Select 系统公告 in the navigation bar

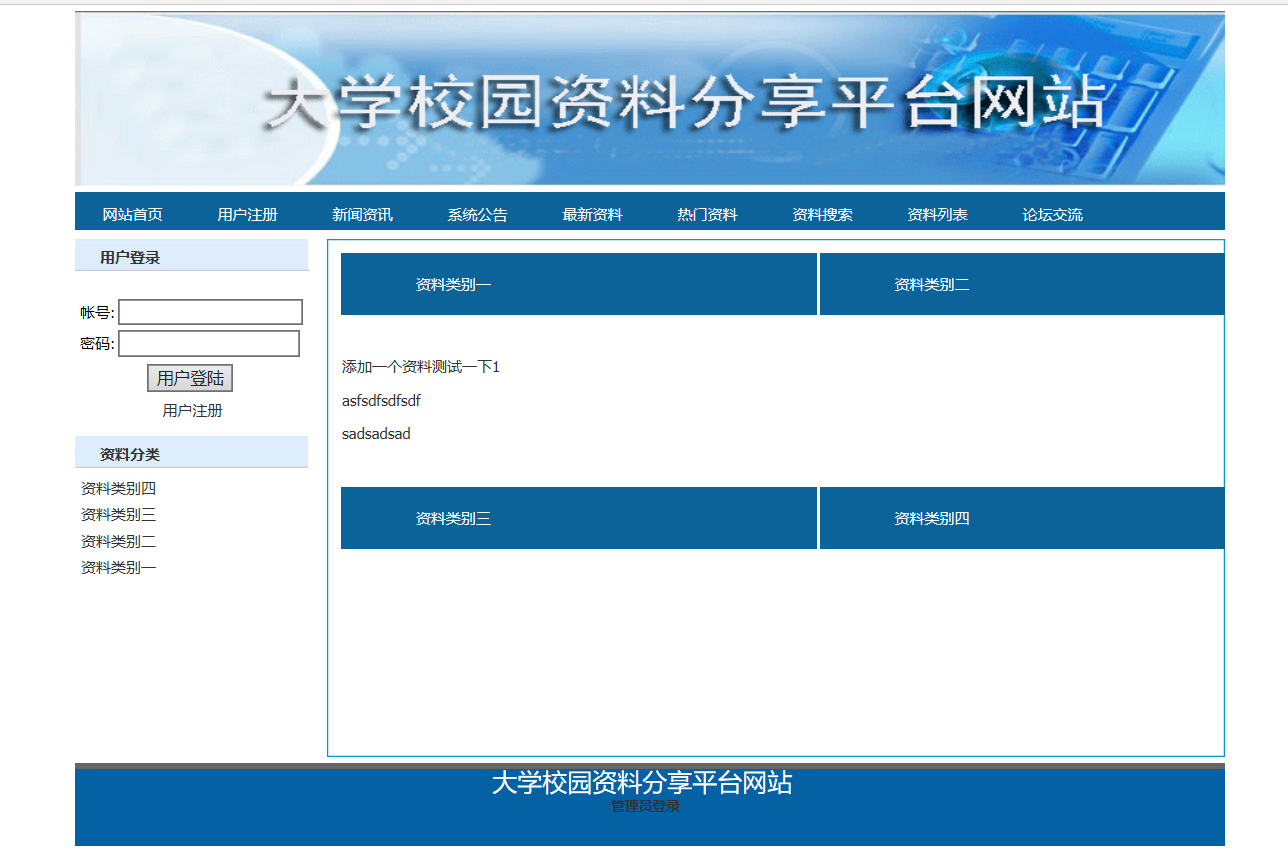pos(477,215)
